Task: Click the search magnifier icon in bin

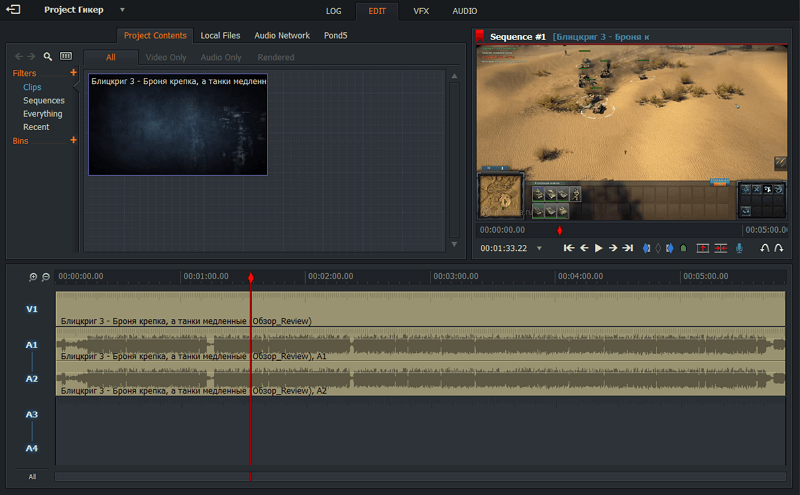Action: coord(48,57)
